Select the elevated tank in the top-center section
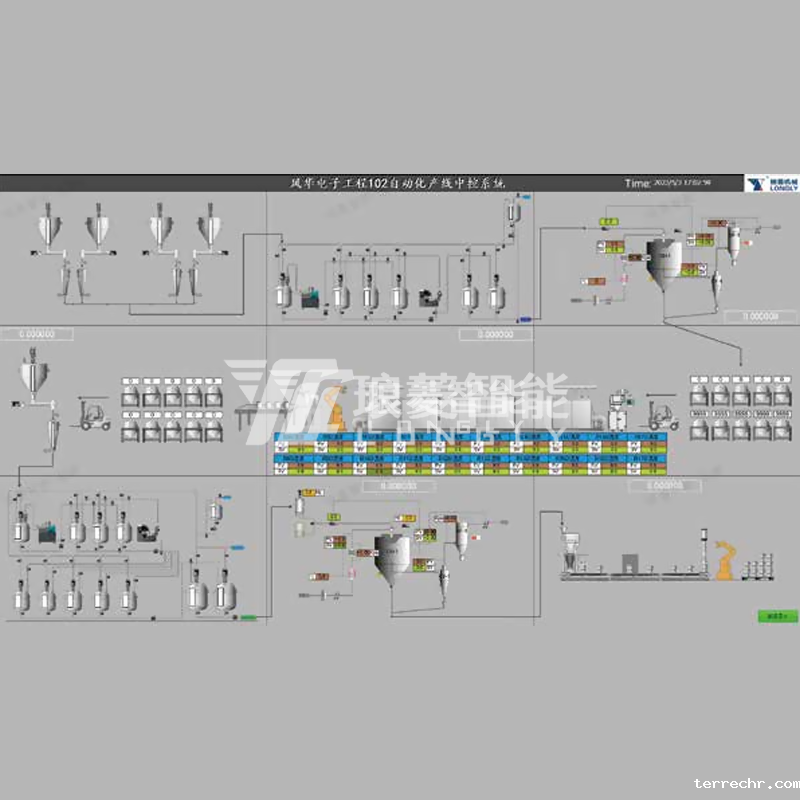This screenshot has width=800, height=800. 515,214
